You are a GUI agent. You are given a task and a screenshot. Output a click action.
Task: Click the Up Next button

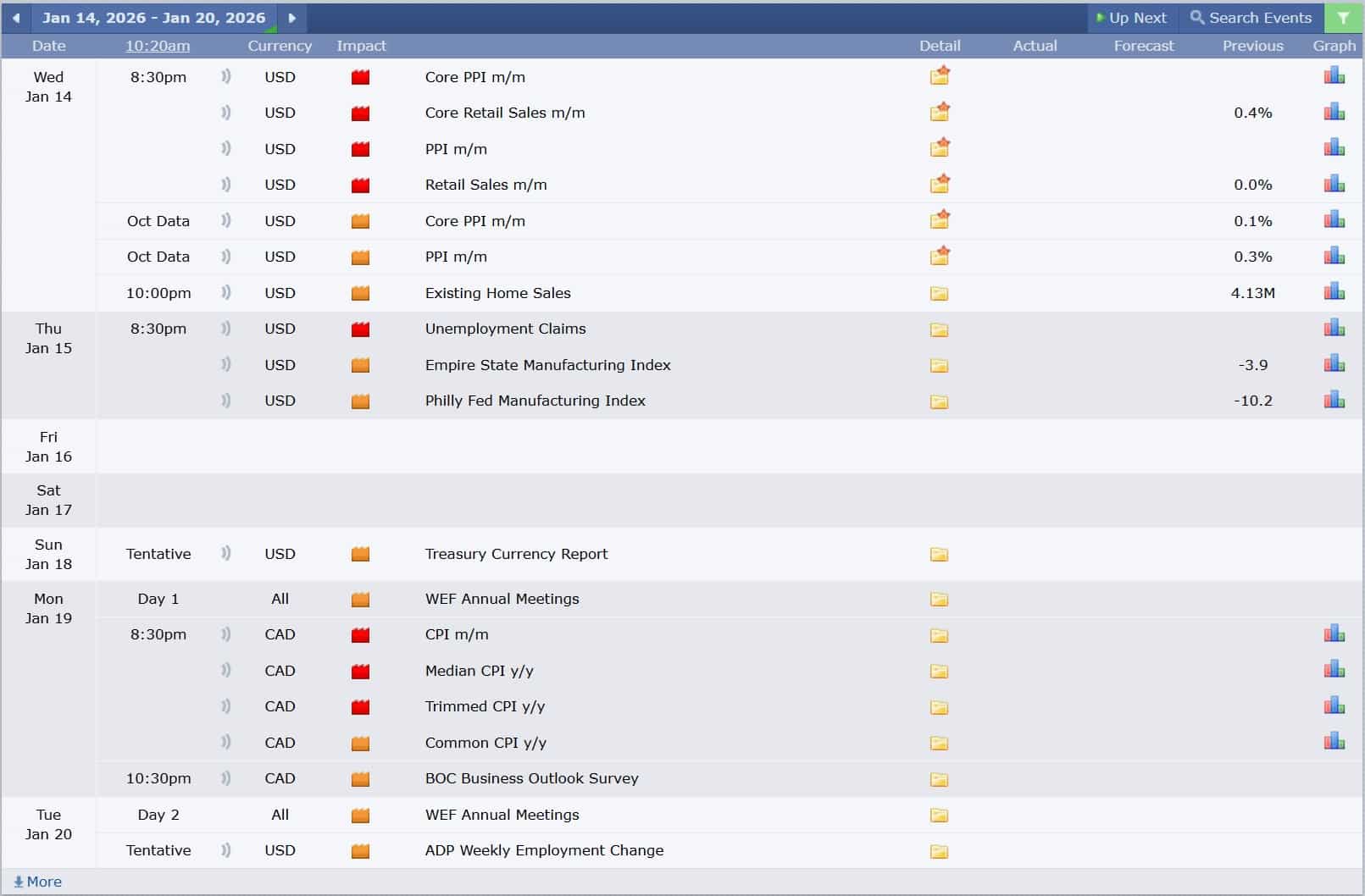1132,17
